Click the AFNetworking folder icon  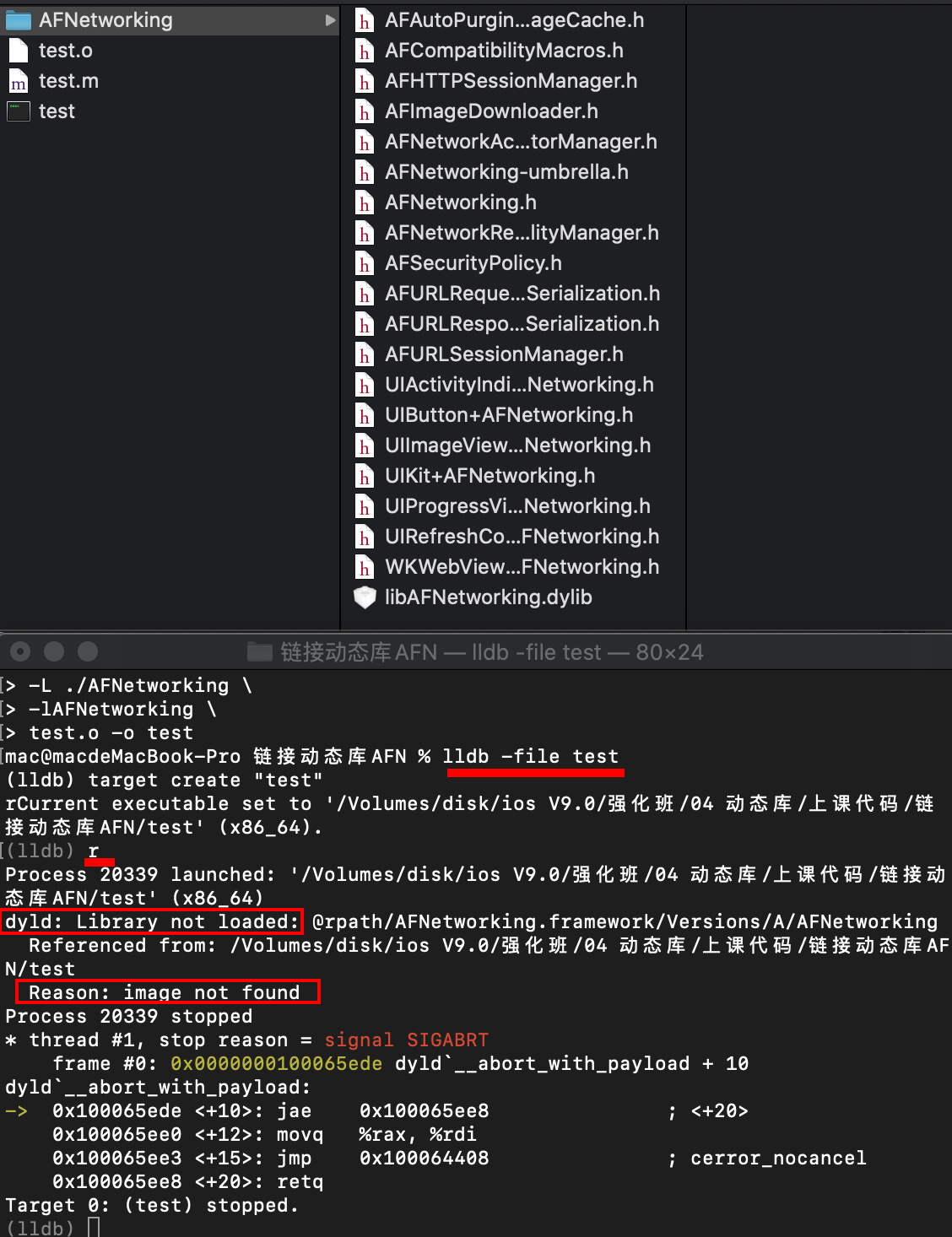coord(19,20)
